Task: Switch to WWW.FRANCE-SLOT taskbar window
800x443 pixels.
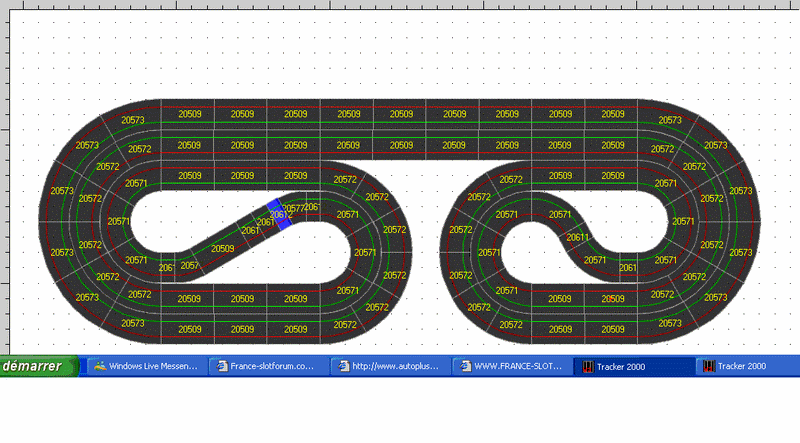Action: 510,367
